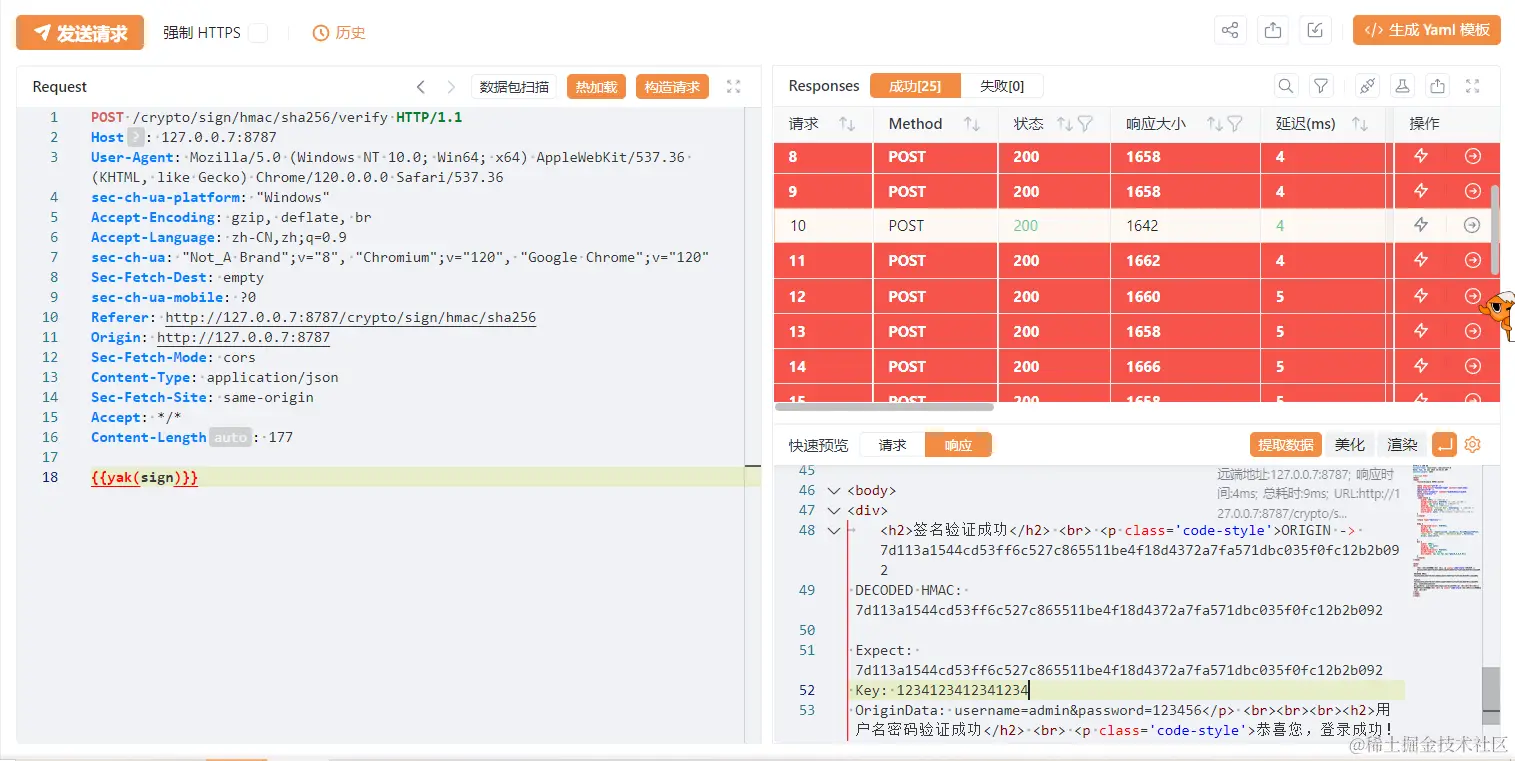Click the share icon in top toolbar
1515x761 pixels.
point(1230,31)
